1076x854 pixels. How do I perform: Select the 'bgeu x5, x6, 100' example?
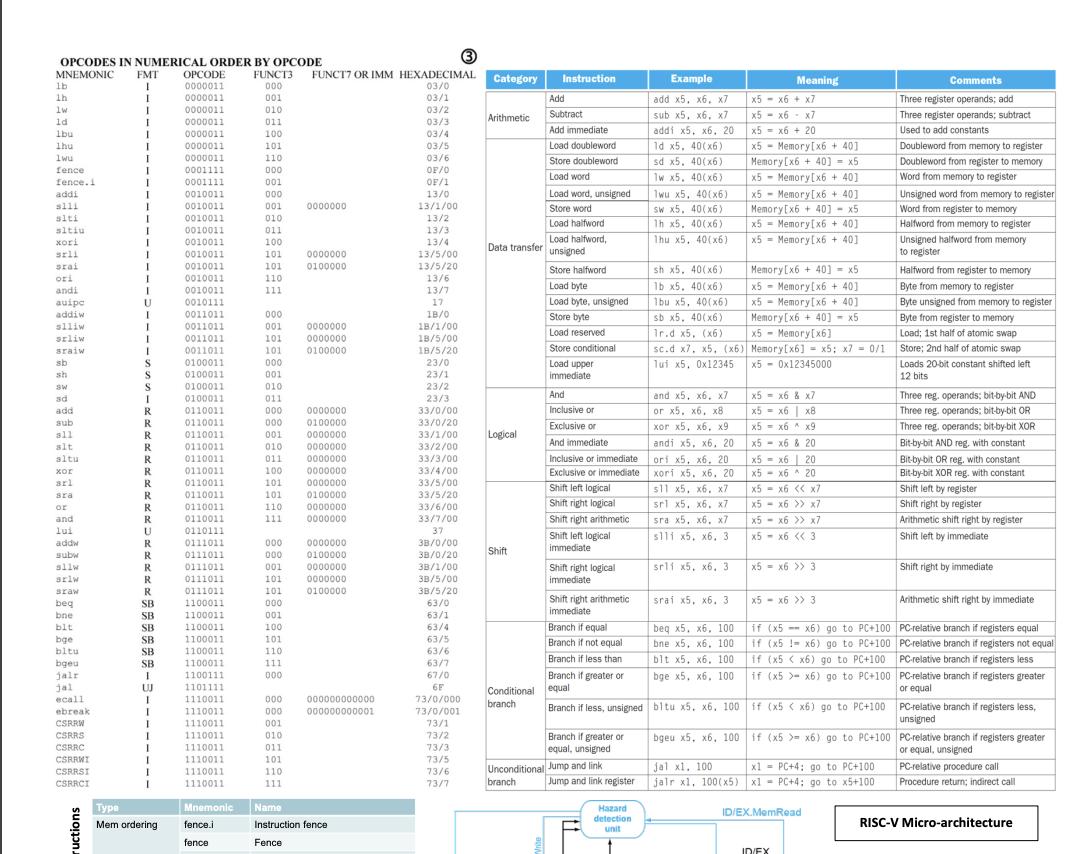point(696,738)
